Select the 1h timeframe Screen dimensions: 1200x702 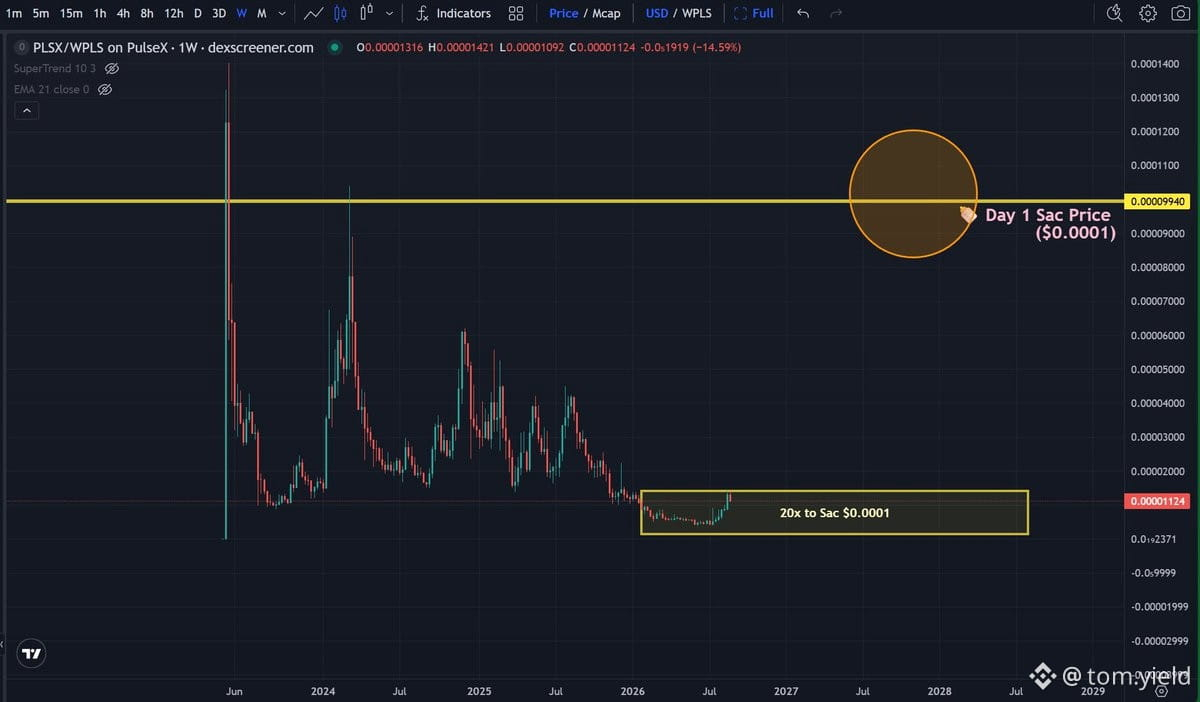point(100,13)
